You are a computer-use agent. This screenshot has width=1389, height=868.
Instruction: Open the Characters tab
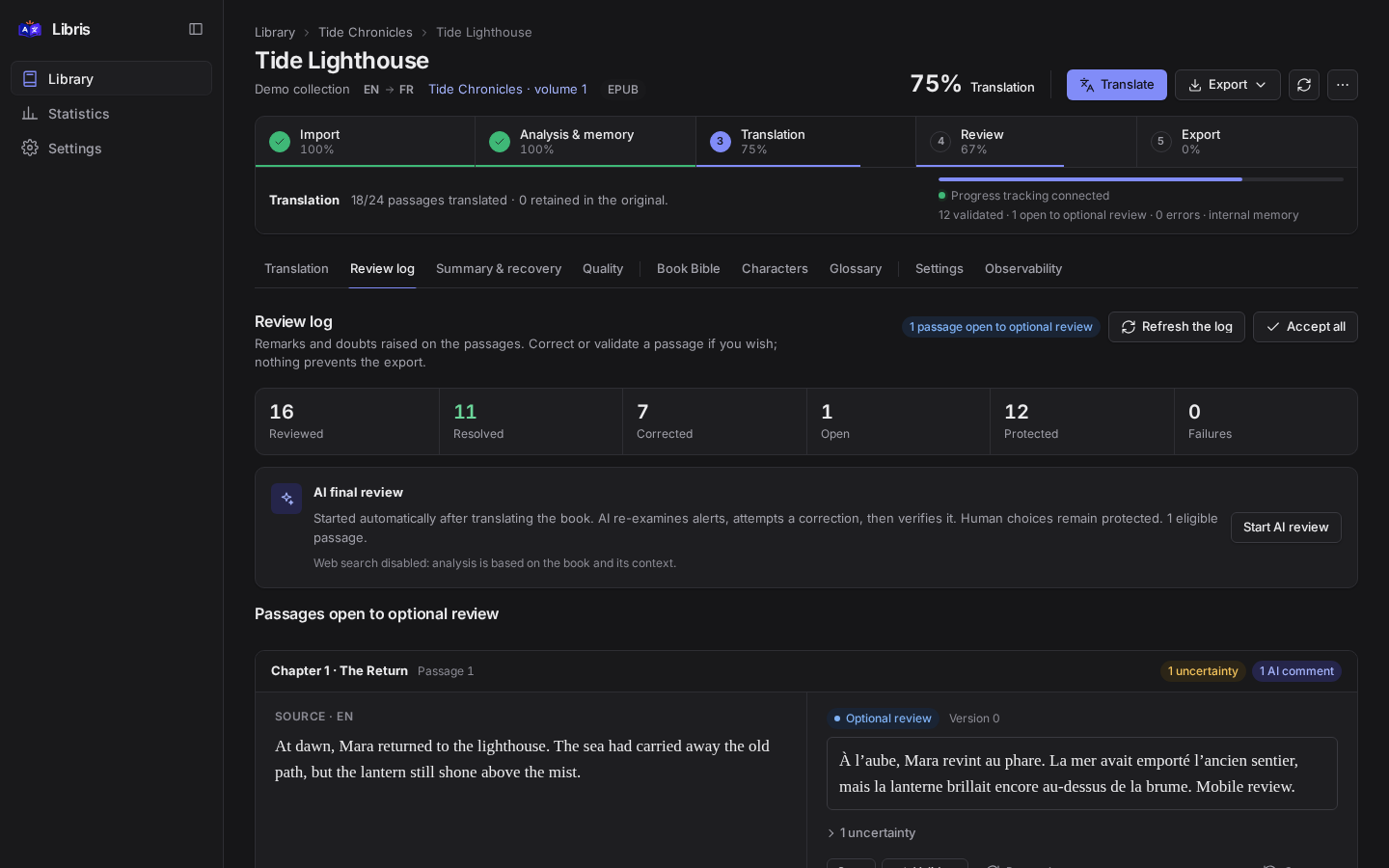[775, 269]
